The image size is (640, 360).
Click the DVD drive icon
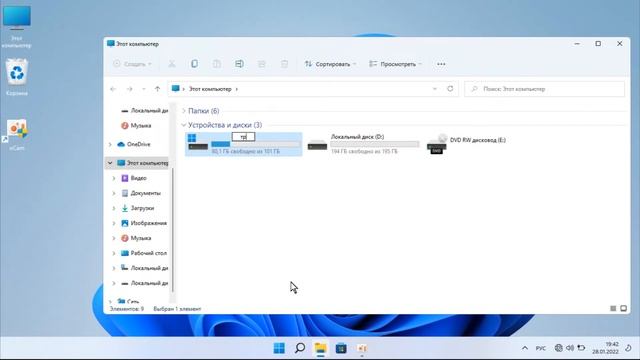pyautogui.click(x=437, y=144)
